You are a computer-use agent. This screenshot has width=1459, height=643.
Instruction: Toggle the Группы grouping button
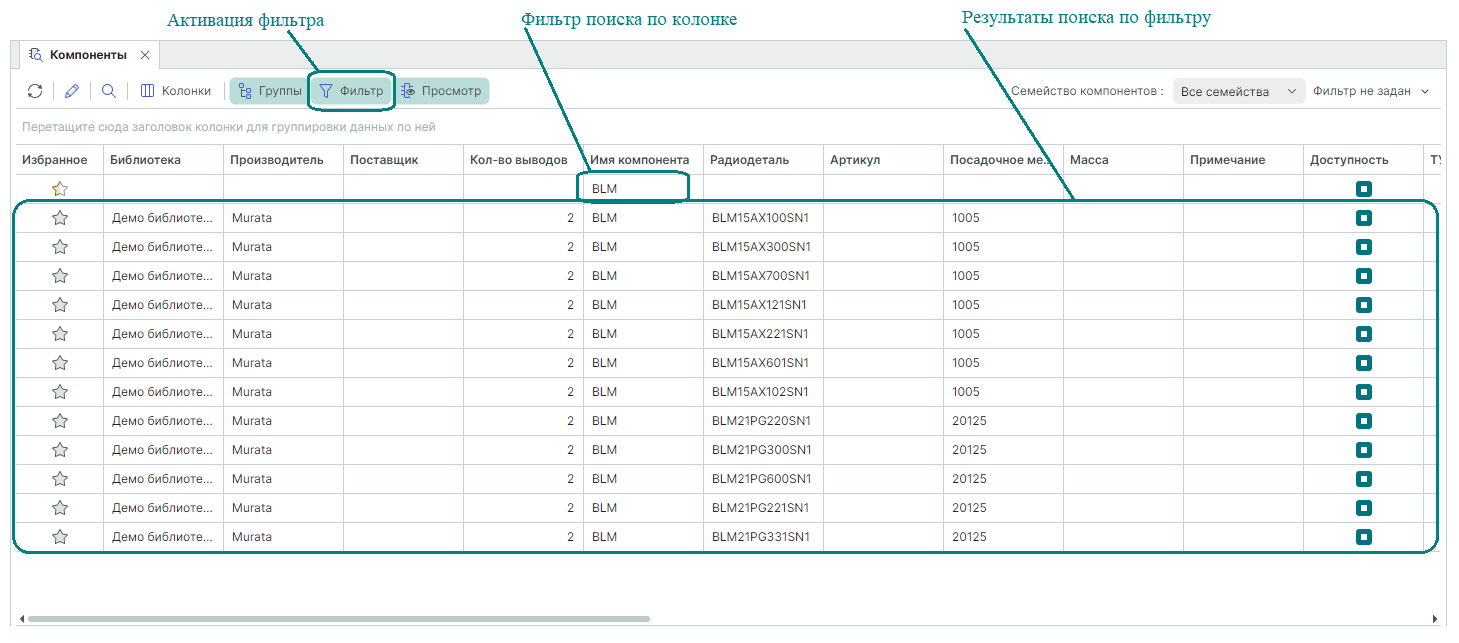pyautogui.click(x=269, y=91)
